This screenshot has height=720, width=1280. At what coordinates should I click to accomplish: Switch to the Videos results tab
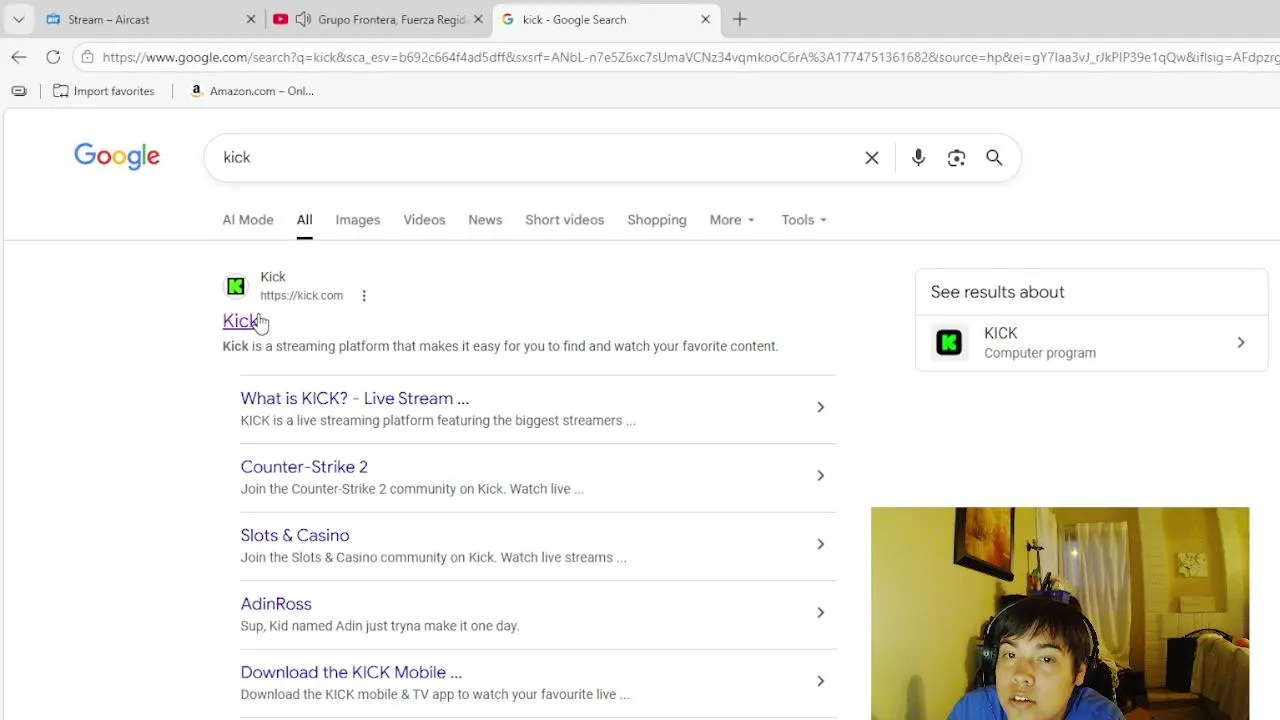424,220
